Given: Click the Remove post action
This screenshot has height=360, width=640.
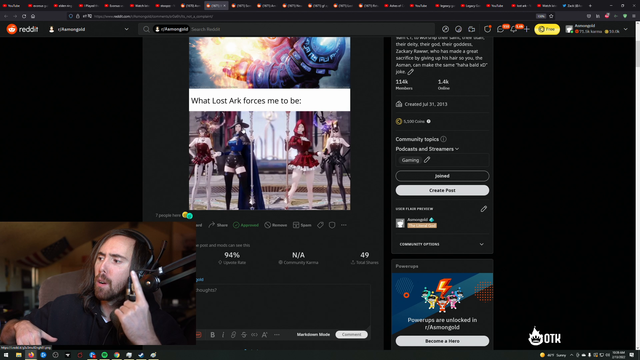Looking at the screenshot, I should click(276, 225).
